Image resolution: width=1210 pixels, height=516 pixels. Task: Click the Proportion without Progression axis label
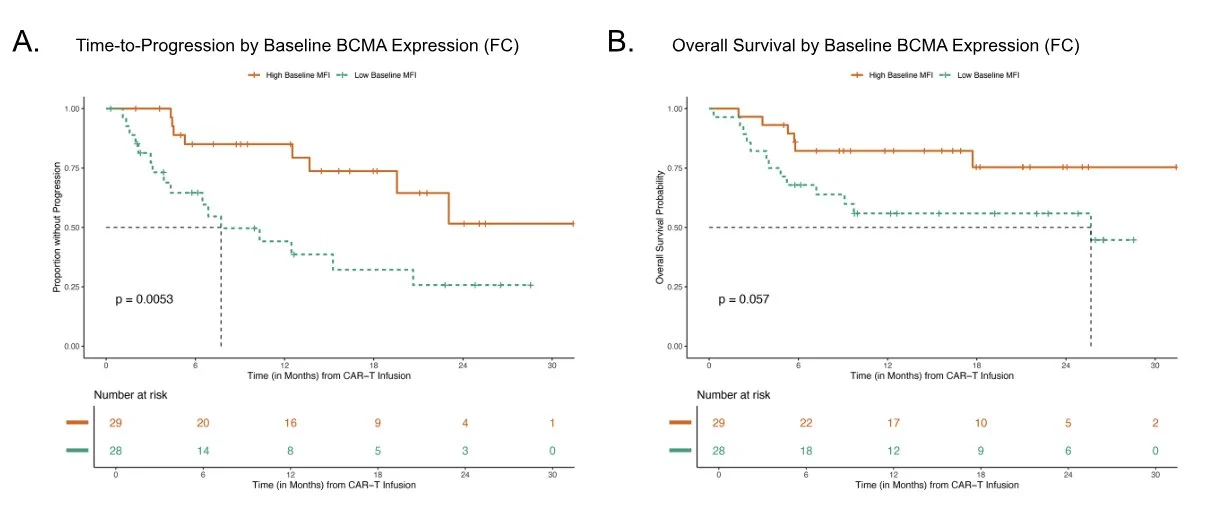58,227
